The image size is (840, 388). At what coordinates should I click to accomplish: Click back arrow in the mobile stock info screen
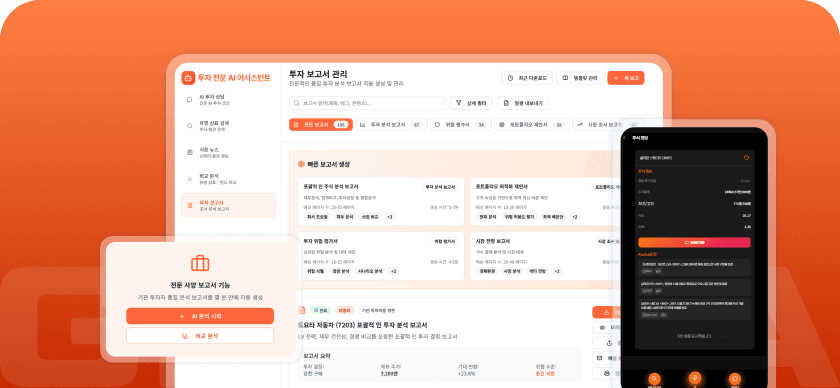(625, 138)
